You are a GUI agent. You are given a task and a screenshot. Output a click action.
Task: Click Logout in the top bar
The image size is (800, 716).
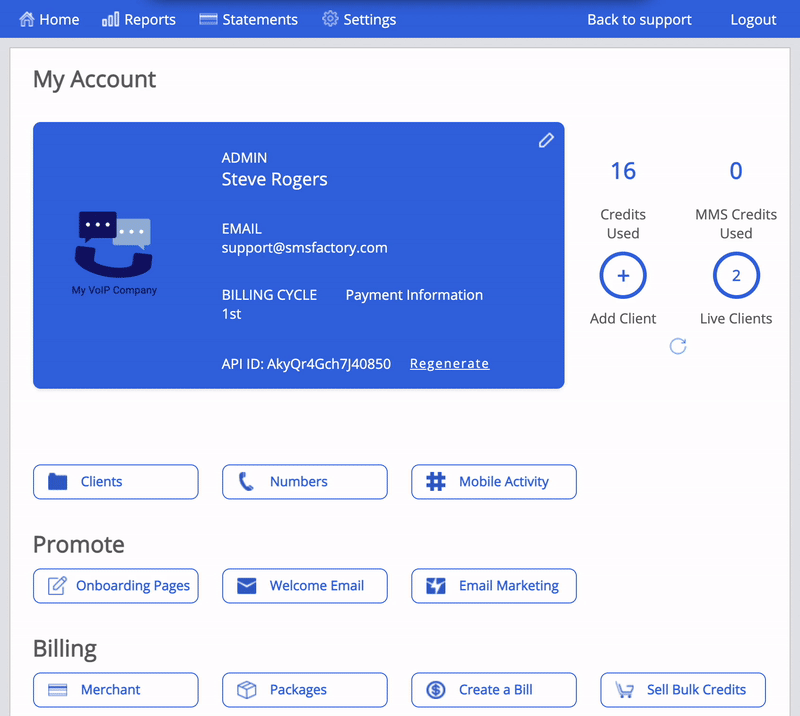coord(754,19)
